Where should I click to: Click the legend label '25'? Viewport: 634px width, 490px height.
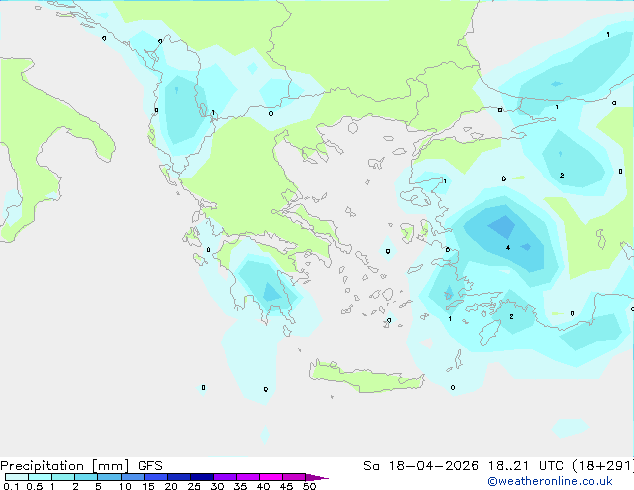pos(194,486)
